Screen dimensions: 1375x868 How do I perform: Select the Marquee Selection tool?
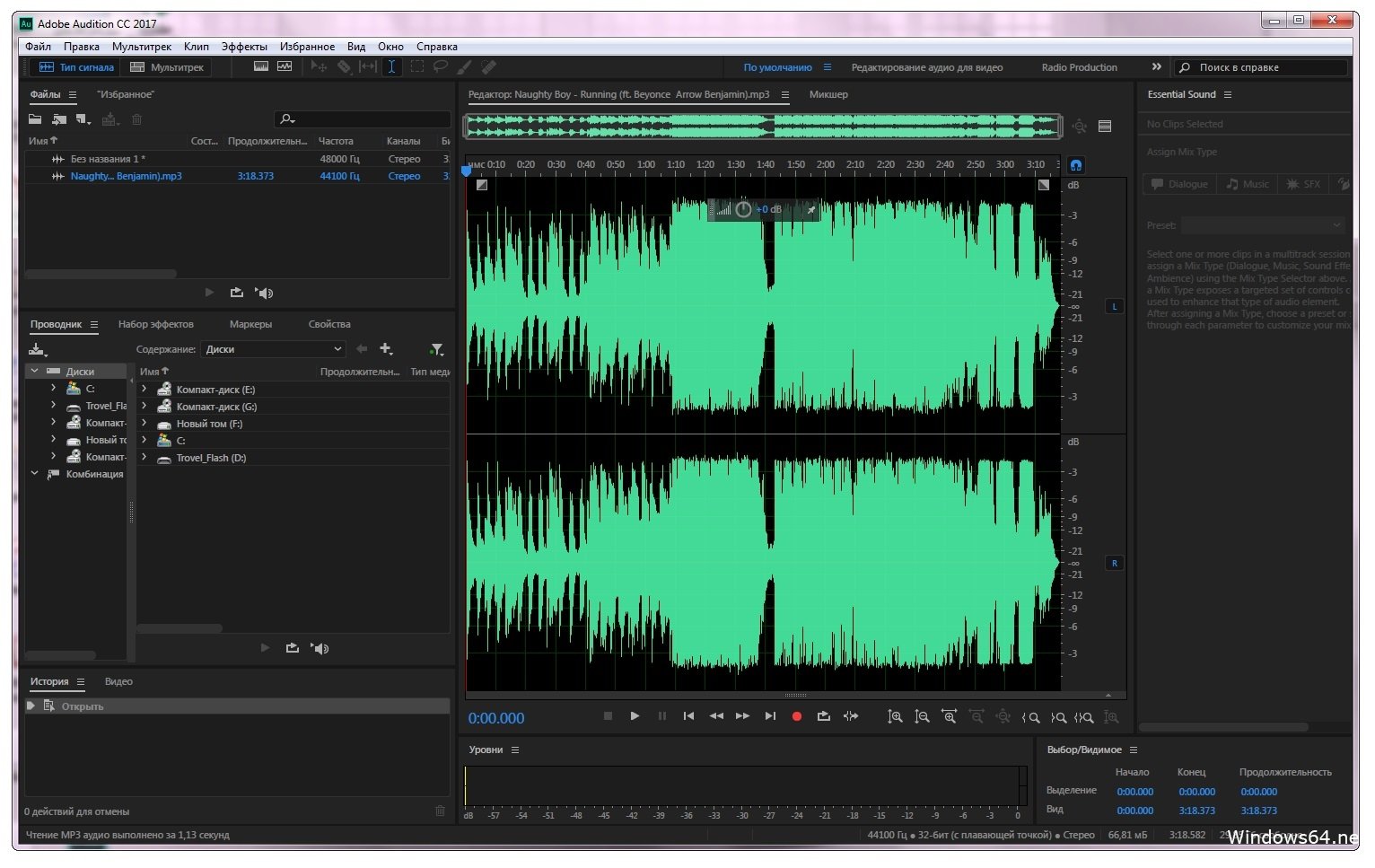coord(417,66)
